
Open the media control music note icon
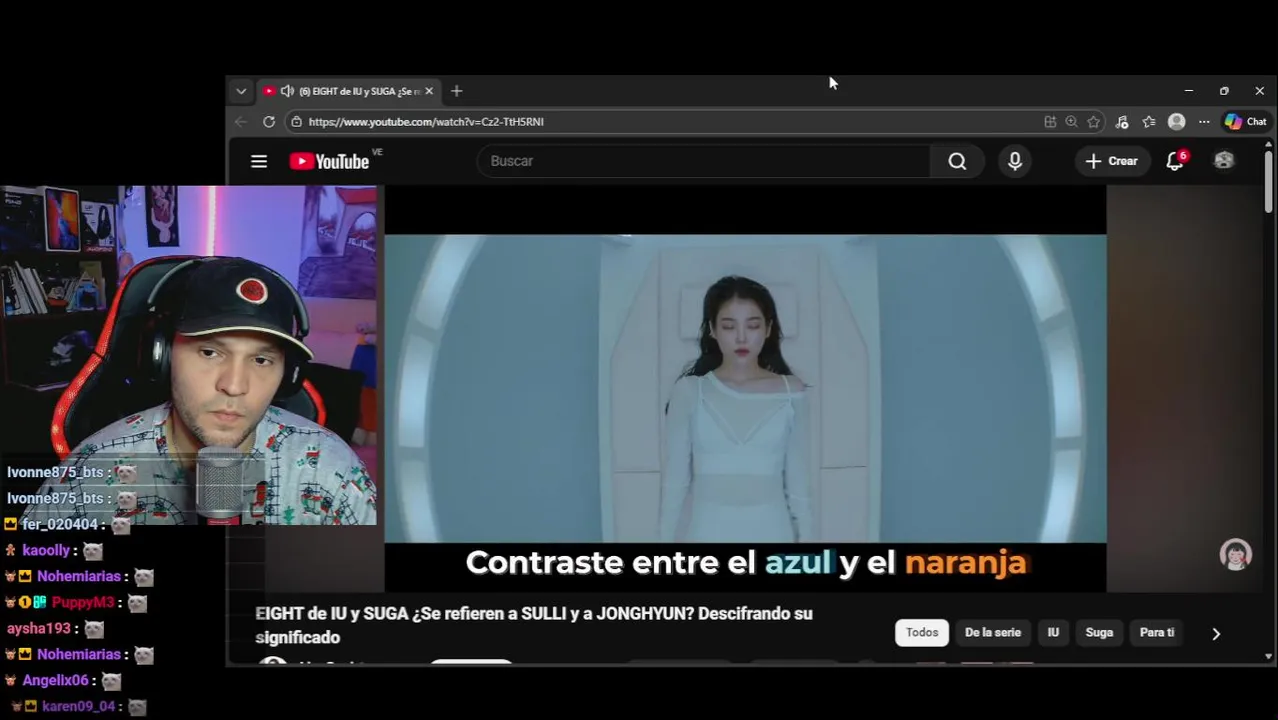coord(1122,122)
